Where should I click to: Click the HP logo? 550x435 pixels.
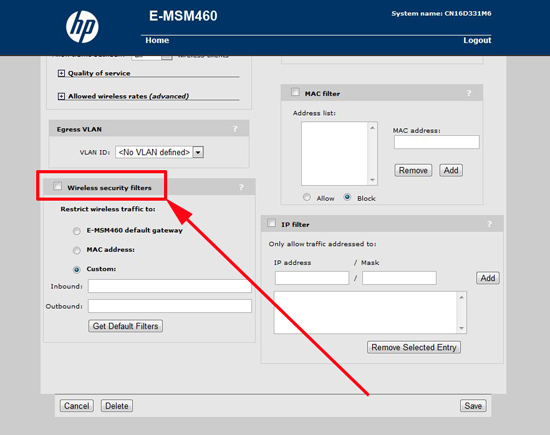coord(82,27)
